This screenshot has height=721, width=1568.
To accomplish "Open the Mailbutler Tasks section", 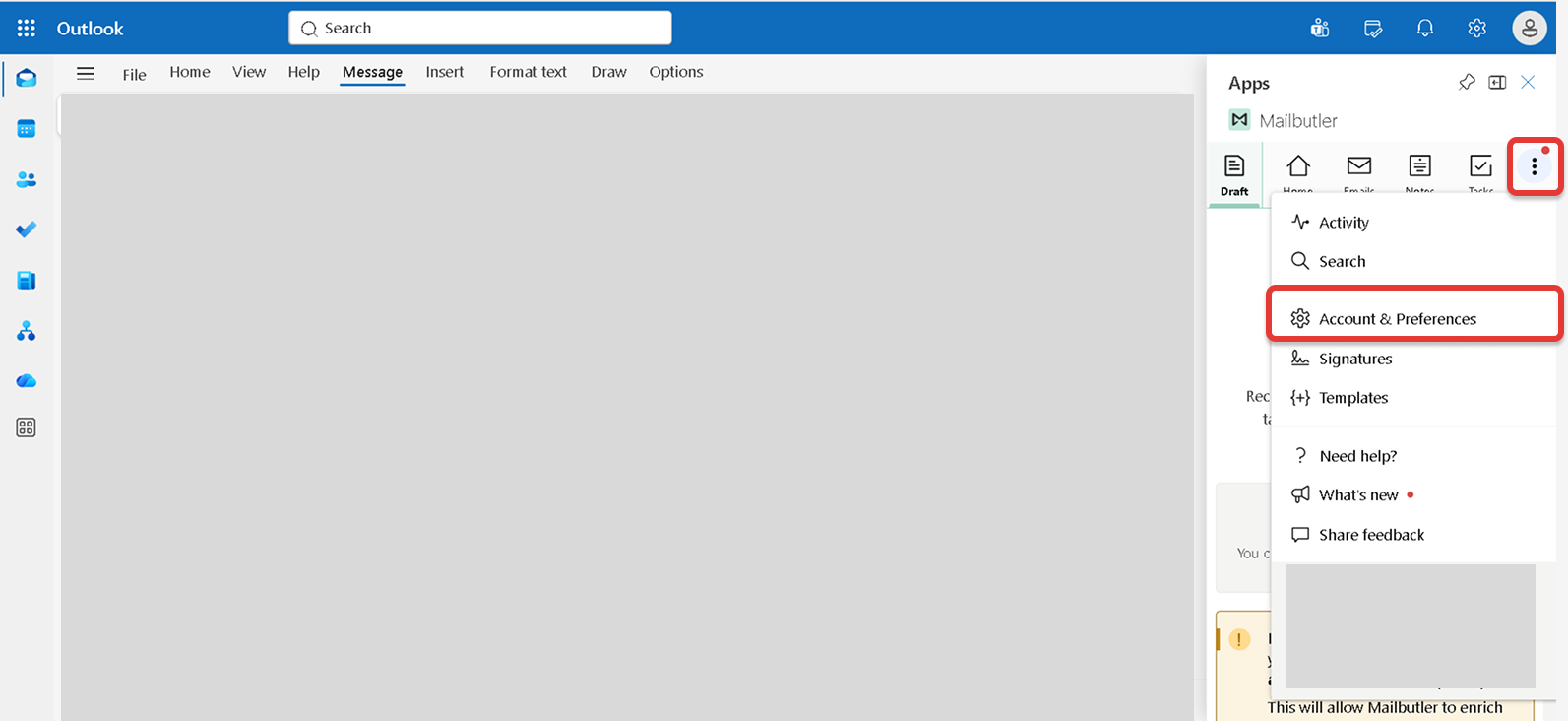I will (x=1481, y=173).
